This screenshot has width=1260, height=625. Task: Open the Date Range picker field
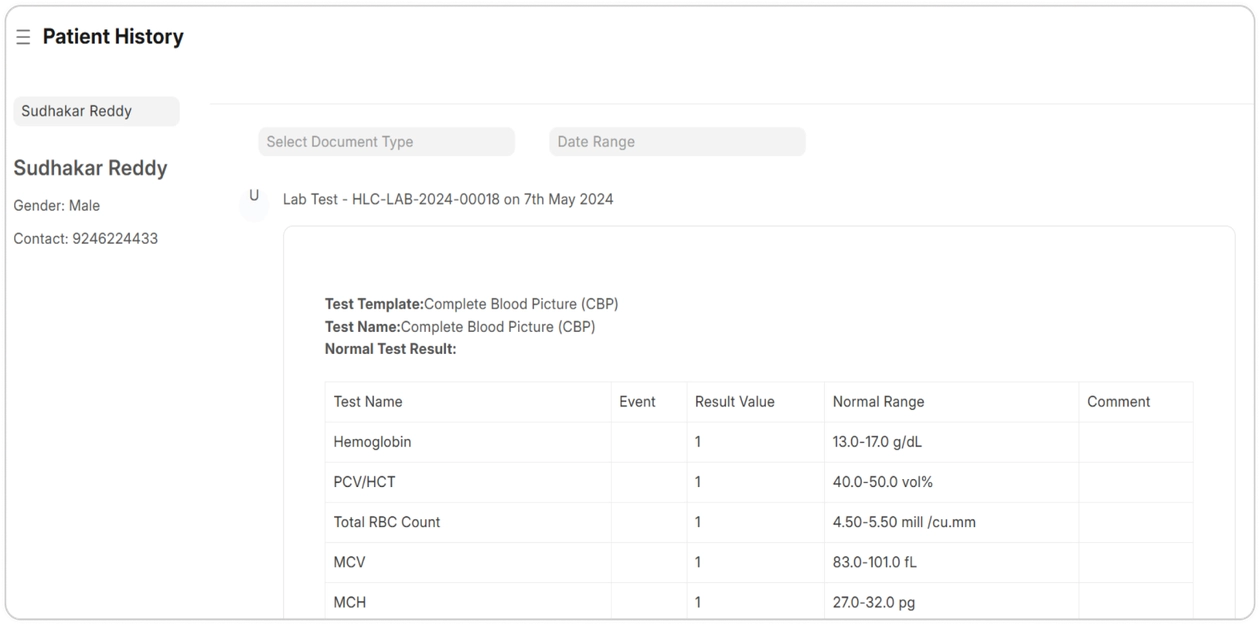677,142
